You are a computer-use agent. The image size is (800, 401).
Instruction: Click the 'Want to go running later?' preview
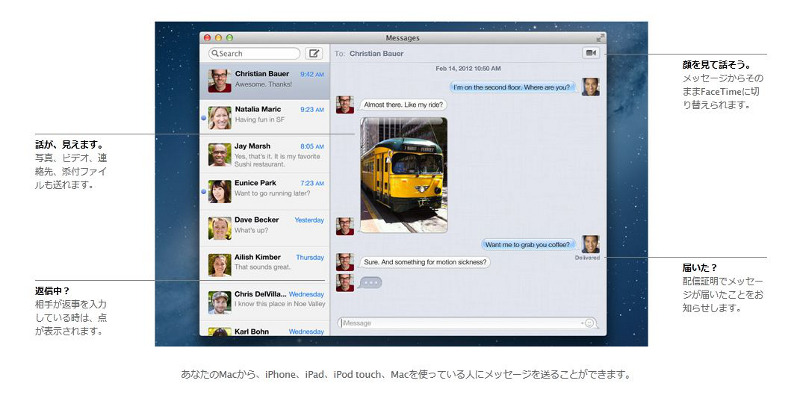tap(272, 193)
